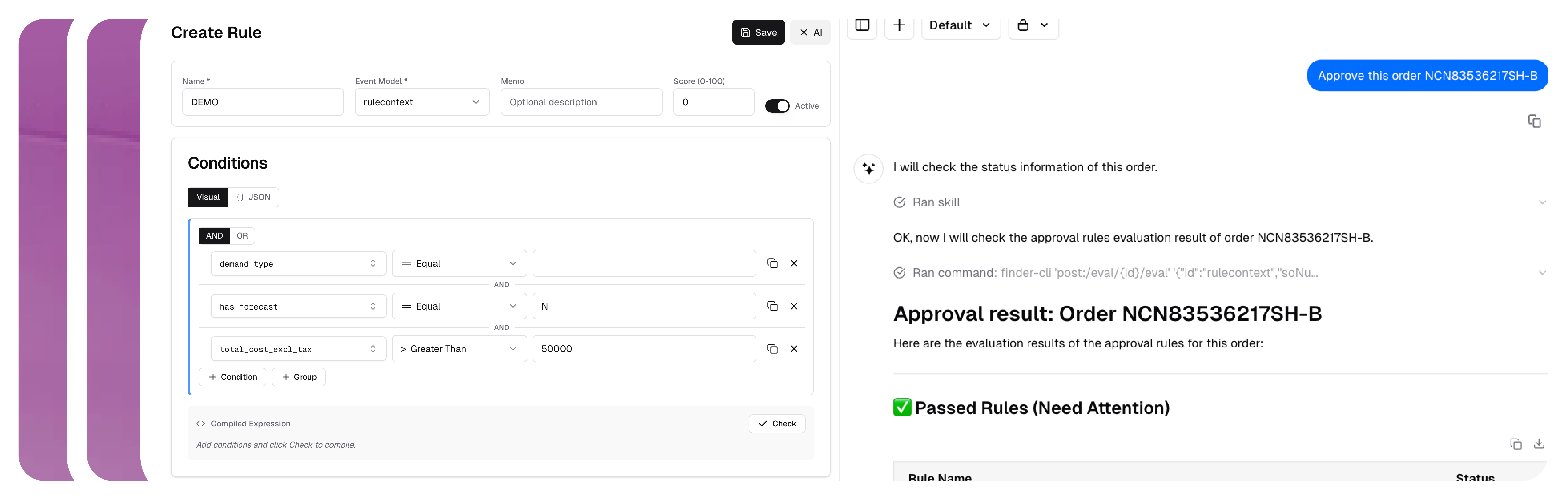Remove the total_cost_excl_tax condition
Viewport: 1568px width, 501px height.
794,349
